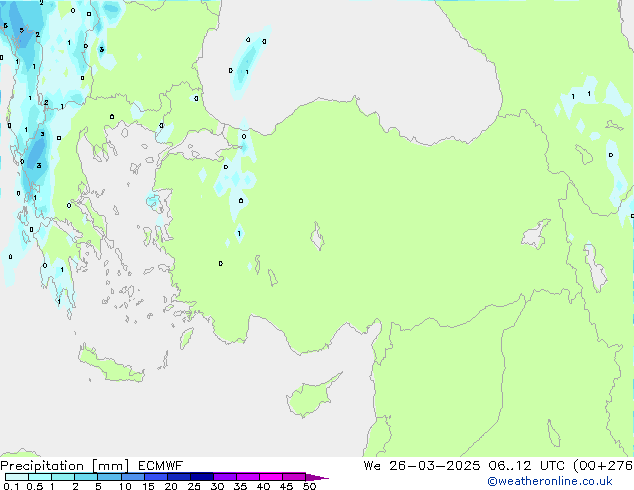Screen dimensions: 634x490
Task: Click the legend label "20"
Action: coord(171,486)
